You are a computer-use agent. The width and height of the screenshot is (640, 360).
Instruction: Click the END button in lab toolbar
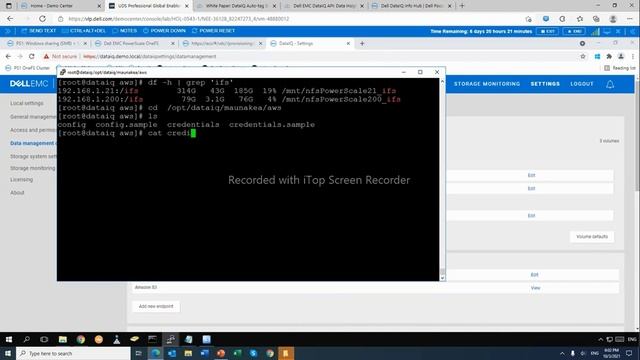click(574, 31)
